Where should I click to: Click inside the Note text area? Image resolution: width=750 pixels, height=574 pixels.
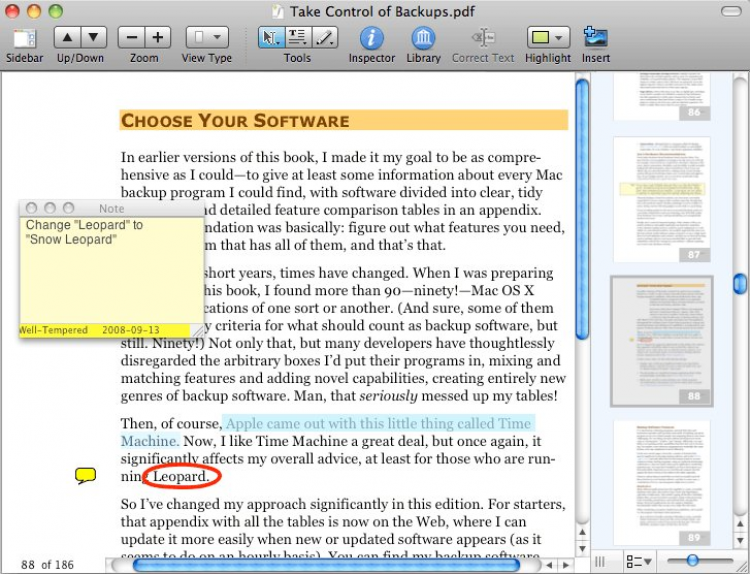pos(111,270)
